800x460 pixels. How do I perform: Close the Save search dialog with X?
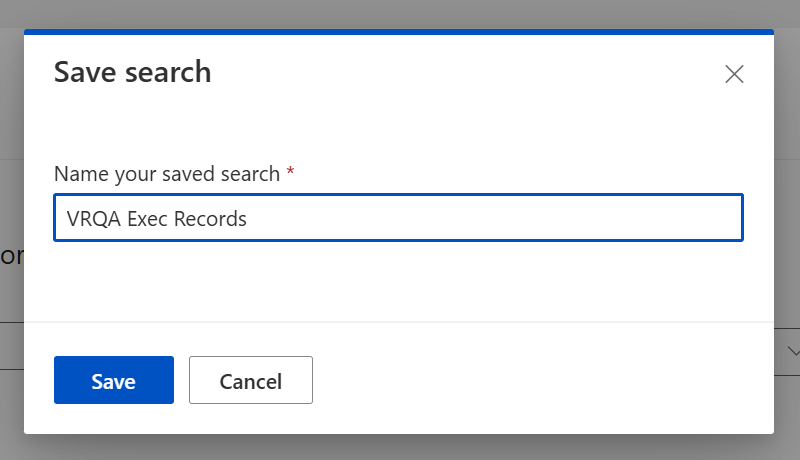[734, 74]
